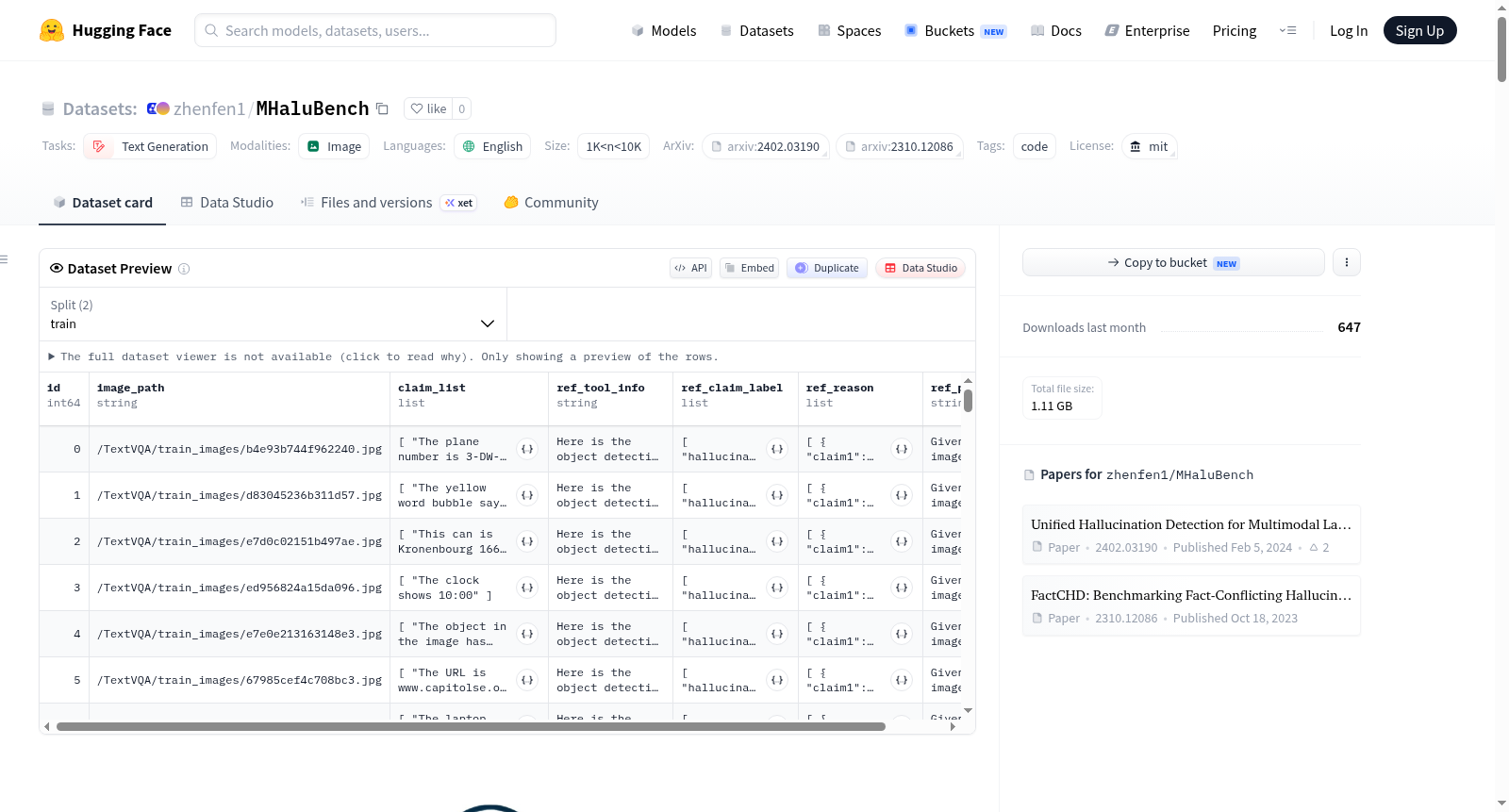1509x812 pixels.
Task: Expand JSON of ref_reason in row 5
Action: point(902,680)
